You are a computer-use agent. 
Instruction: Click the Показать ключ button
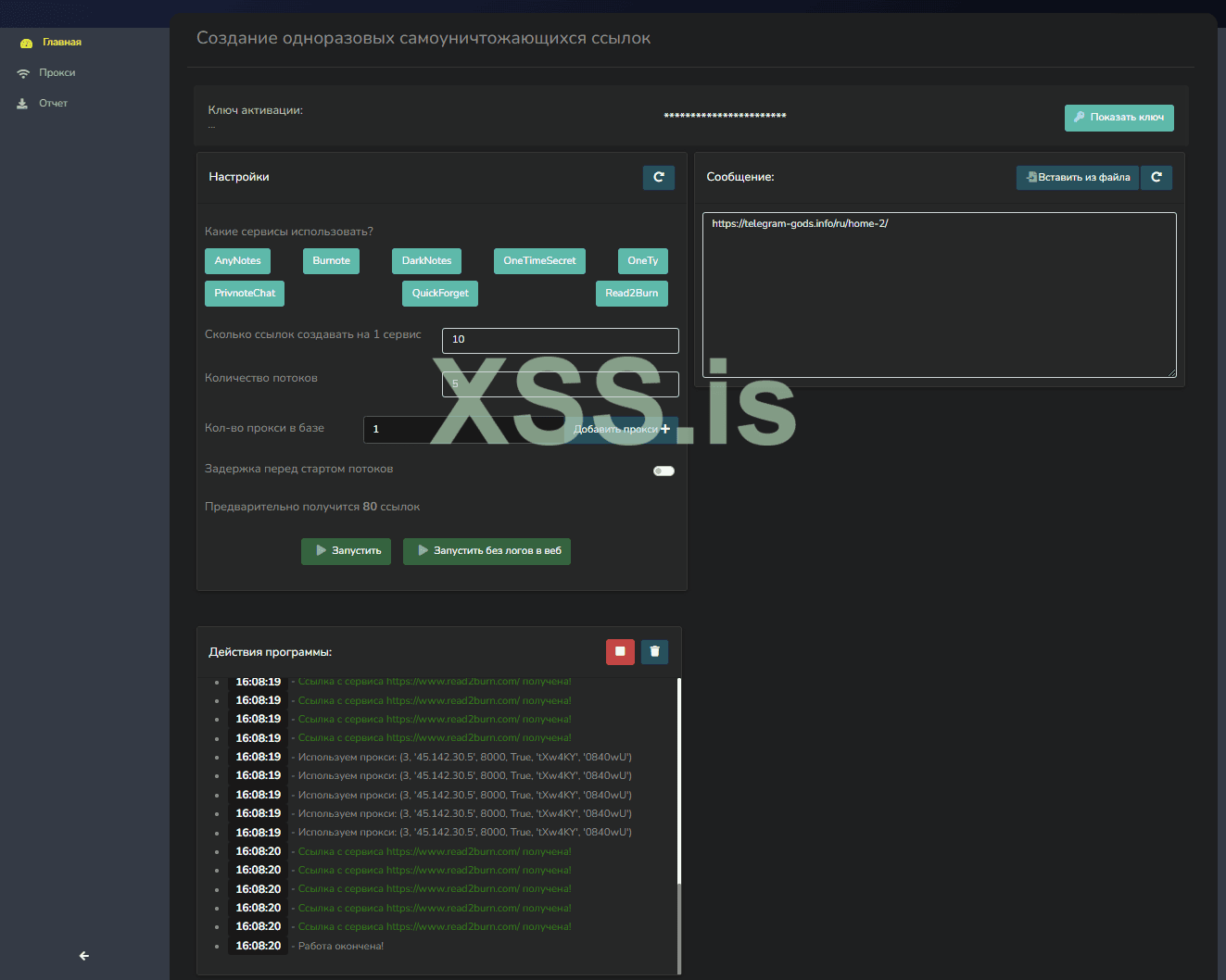(1119, 118)
